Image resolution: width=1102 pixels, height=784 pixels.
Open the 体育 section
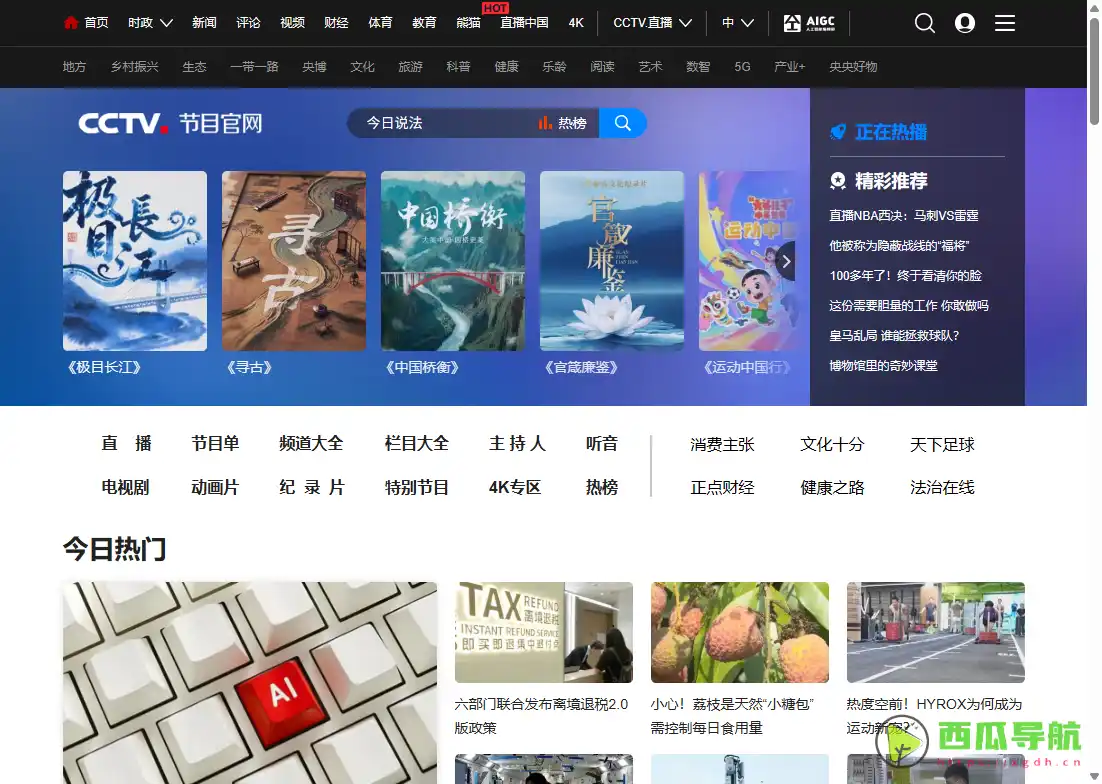(x=380, y=23)
